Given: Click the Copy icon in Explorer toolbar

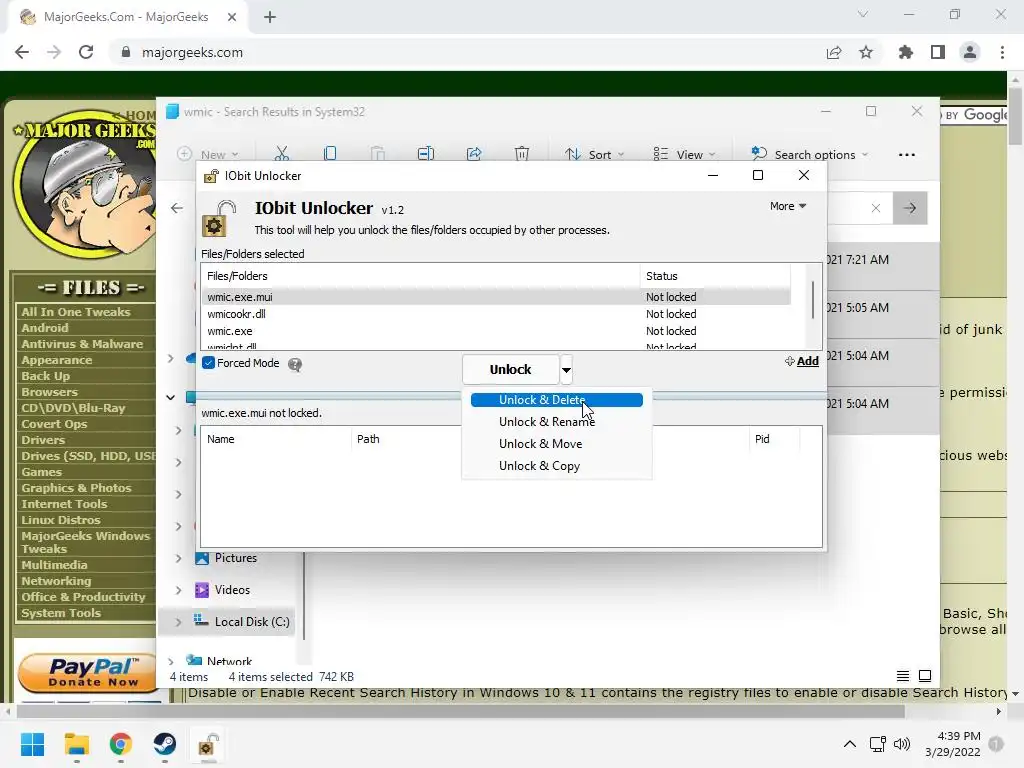Looking at the screenshot, I should coord(330,154).
